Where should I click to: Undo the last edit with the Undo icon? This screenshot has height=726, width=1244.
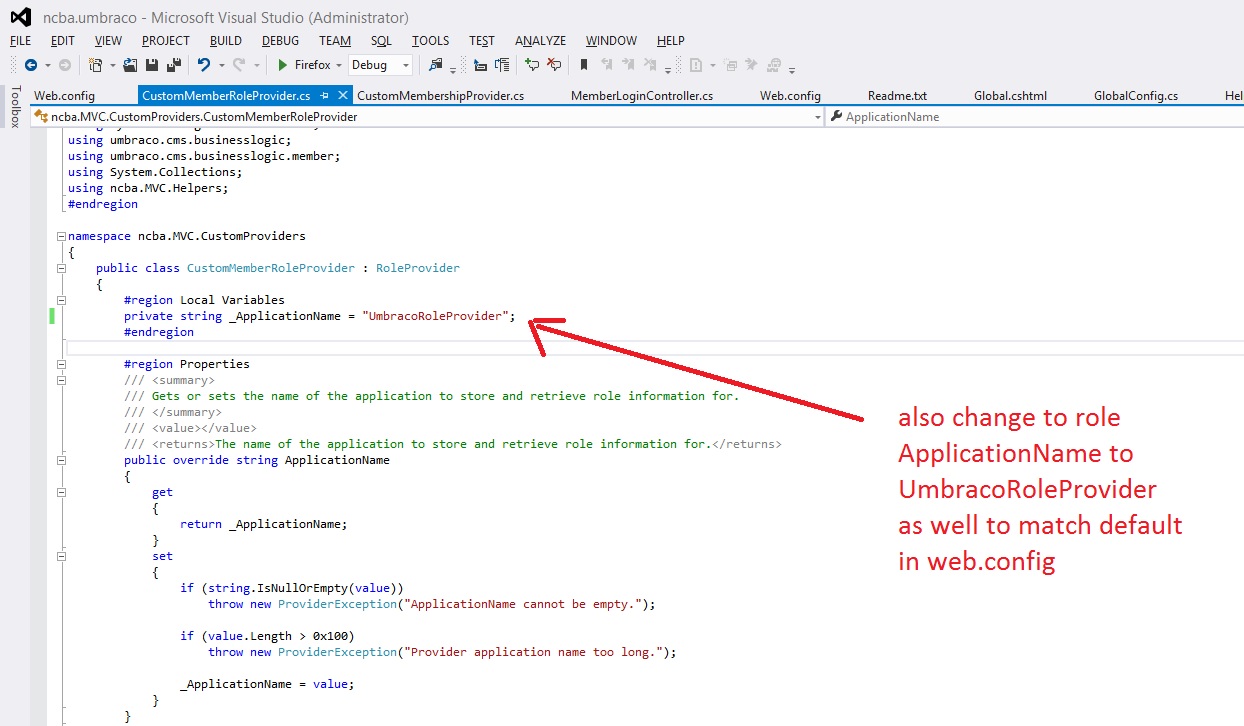click(204, 65)
